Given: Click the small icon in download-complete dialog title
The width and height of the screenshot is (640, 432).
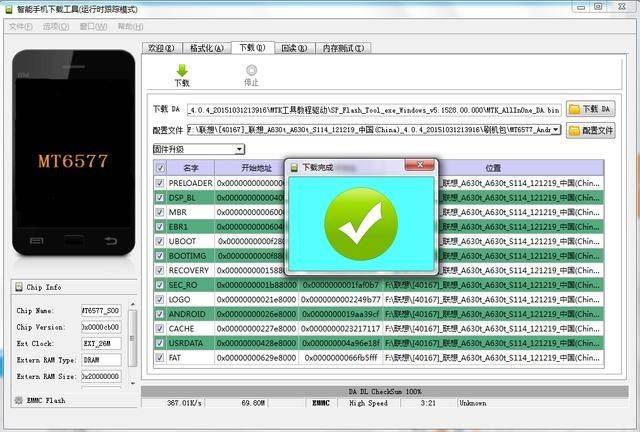Looking at the screenshot, I should (294, 167).
